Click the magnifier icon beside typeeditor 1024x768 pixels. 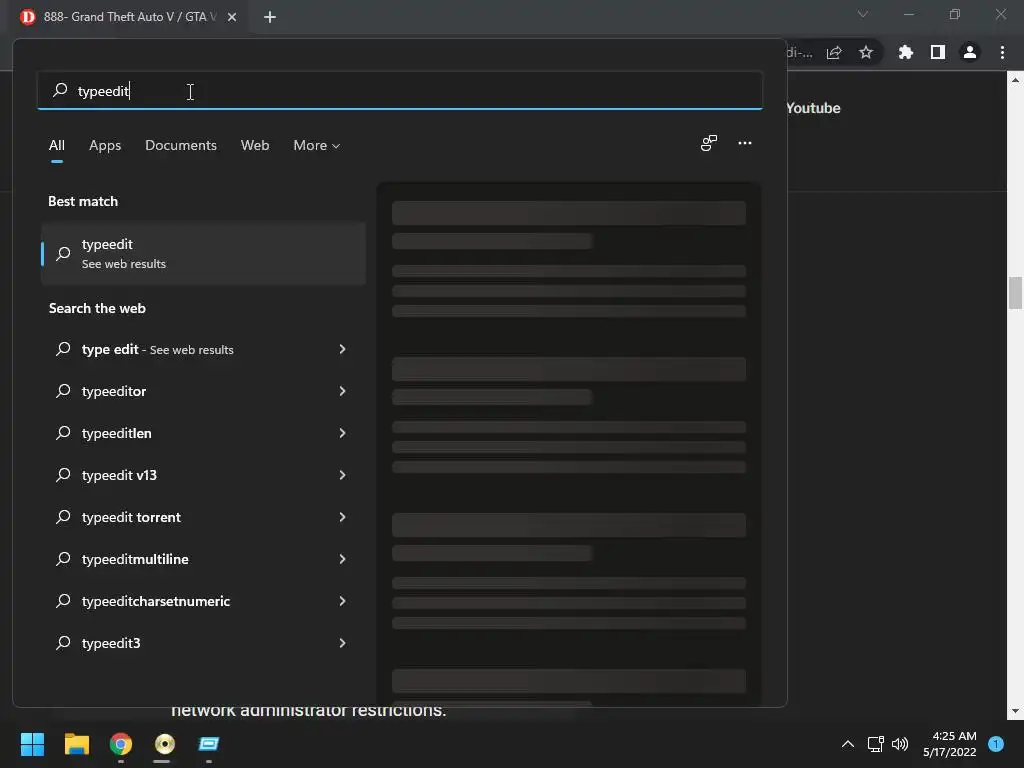click(63, 391)
